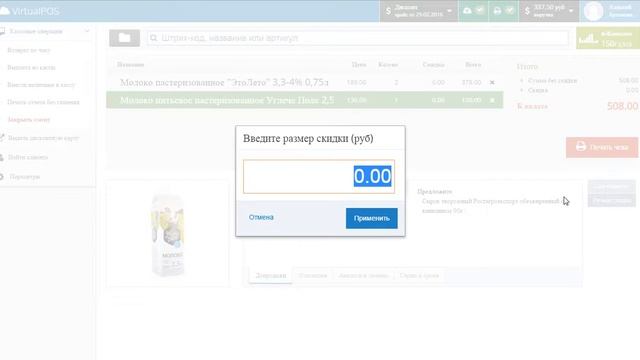Click the Скидка line in totals panel
The height and width of the screenshot is (360, 640).
tap(538, 90)
